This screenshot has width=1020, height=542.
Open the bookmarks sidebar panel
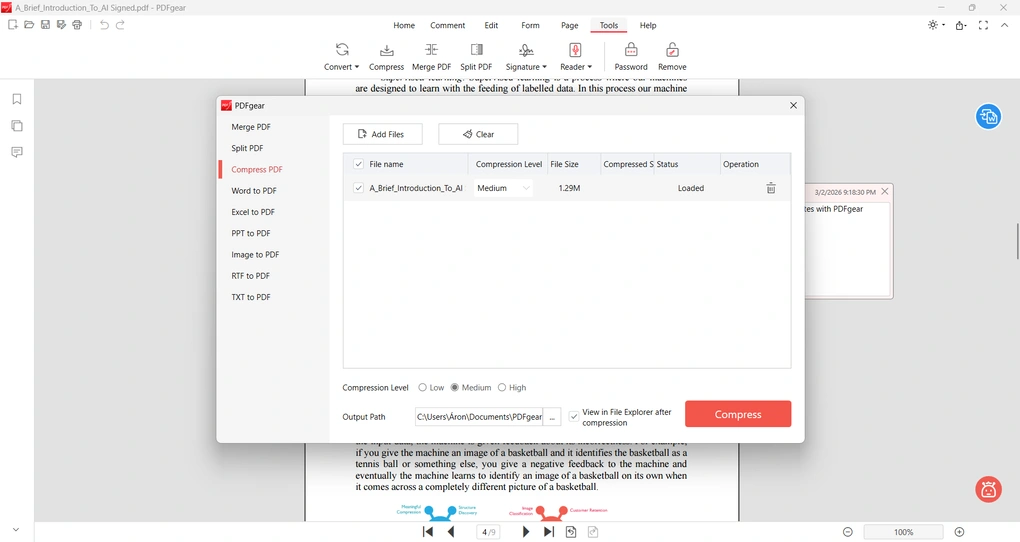17,99
